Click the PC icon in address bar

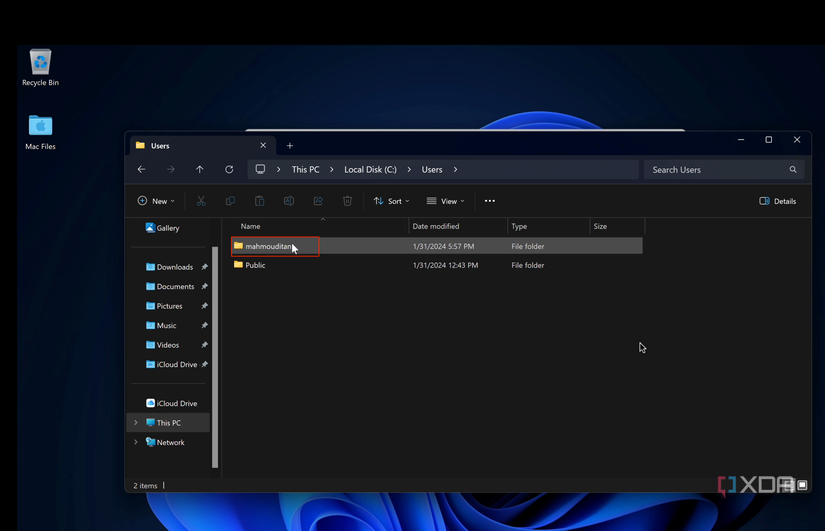tap(260, 170)
